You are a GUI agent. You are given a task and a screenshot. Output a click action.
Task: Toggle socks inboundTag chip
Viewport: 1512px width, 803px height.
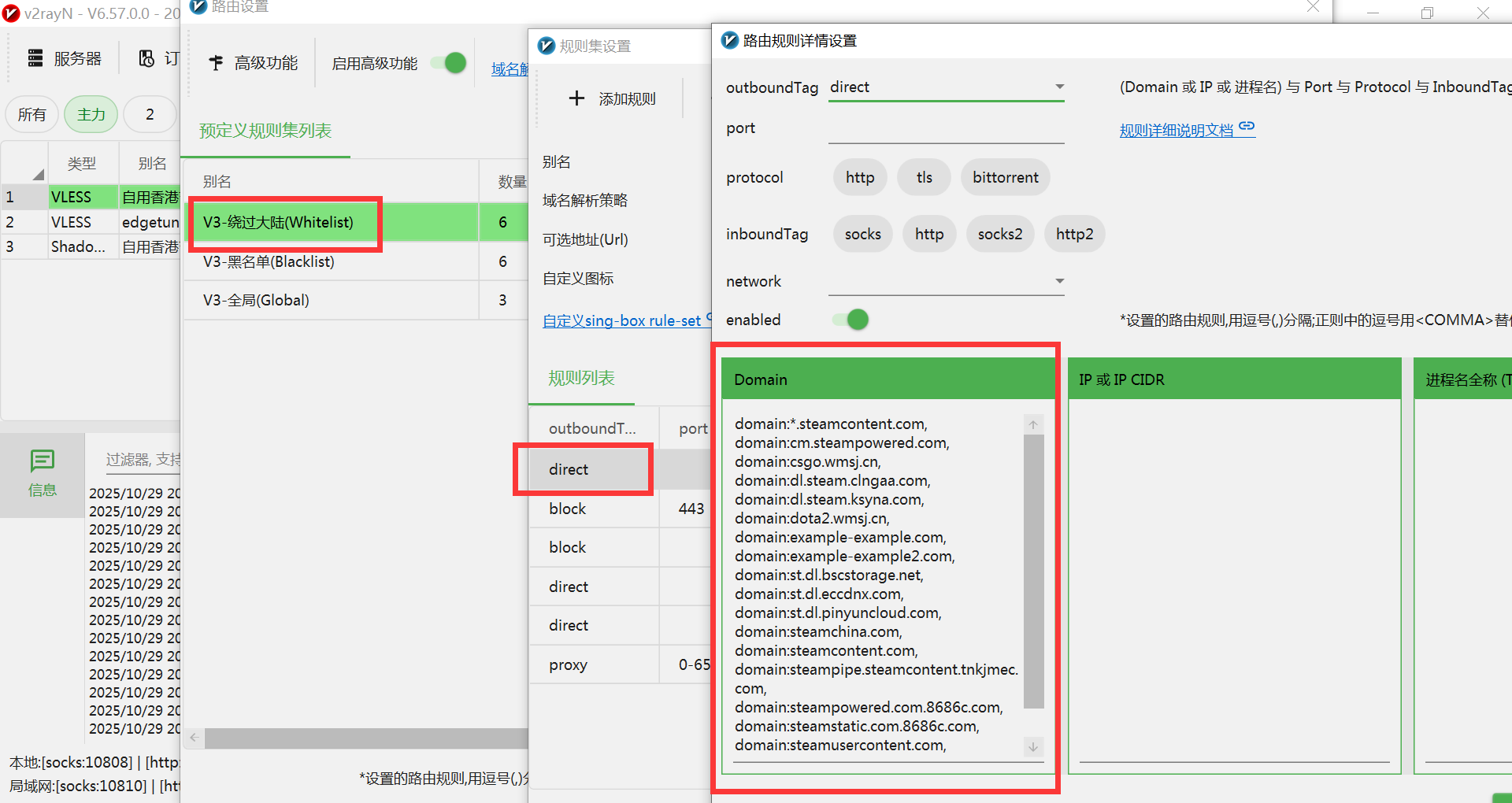[863, 234]
